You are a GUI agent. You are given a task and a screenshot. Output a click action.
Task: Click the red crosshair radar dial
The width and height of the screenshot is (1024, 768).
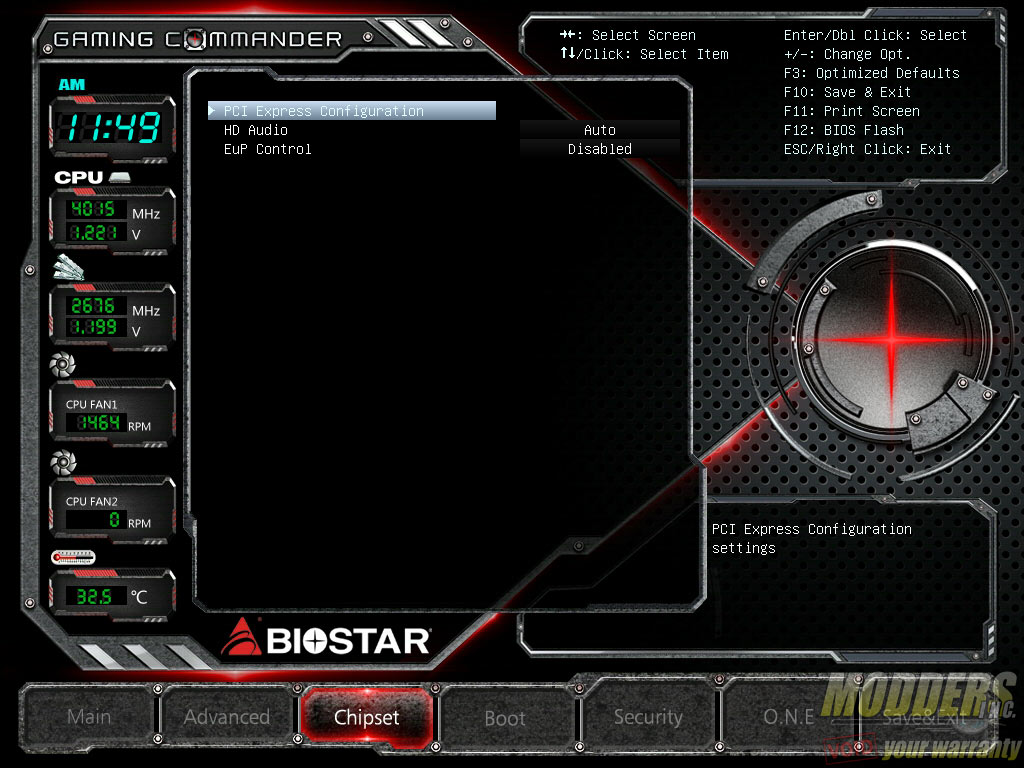893,338
